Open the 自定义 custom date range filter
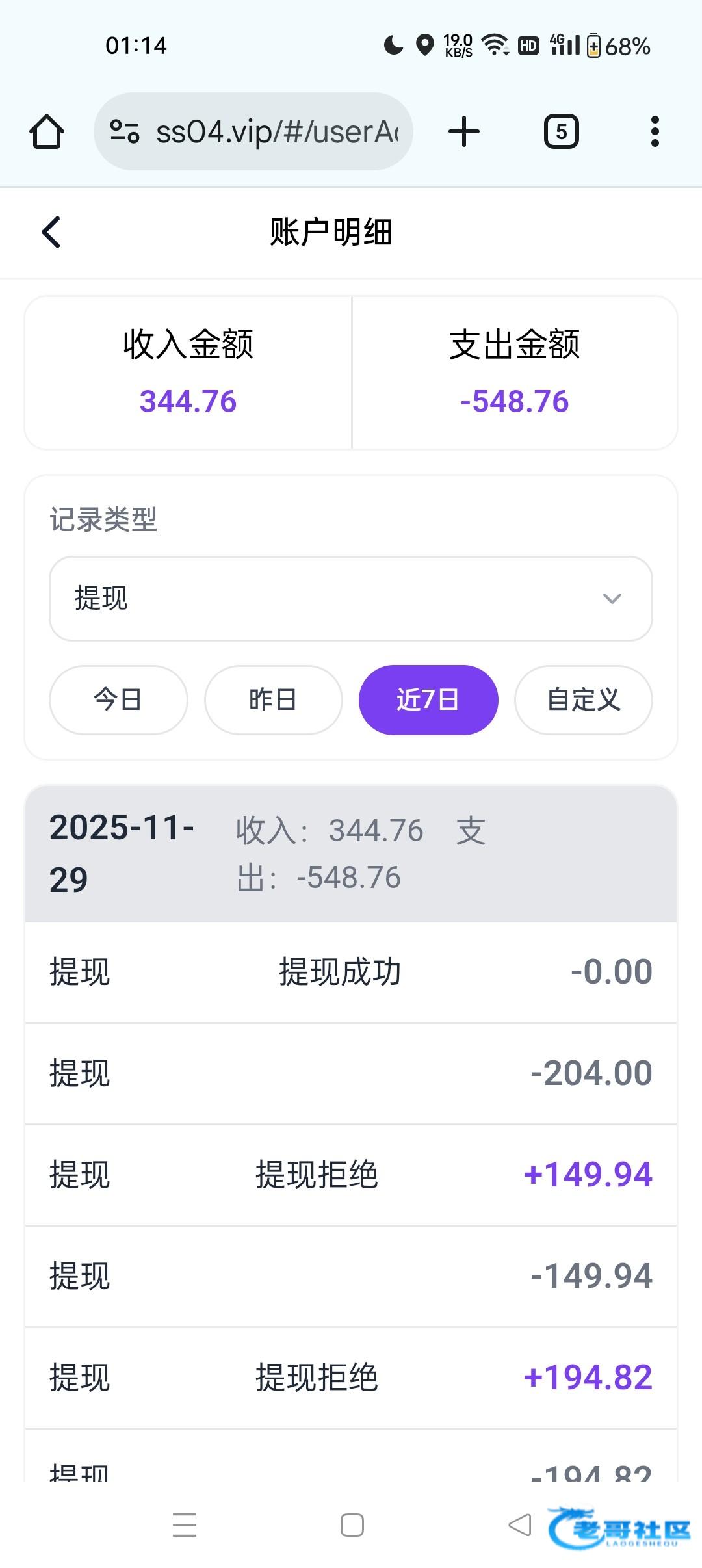 583,700
